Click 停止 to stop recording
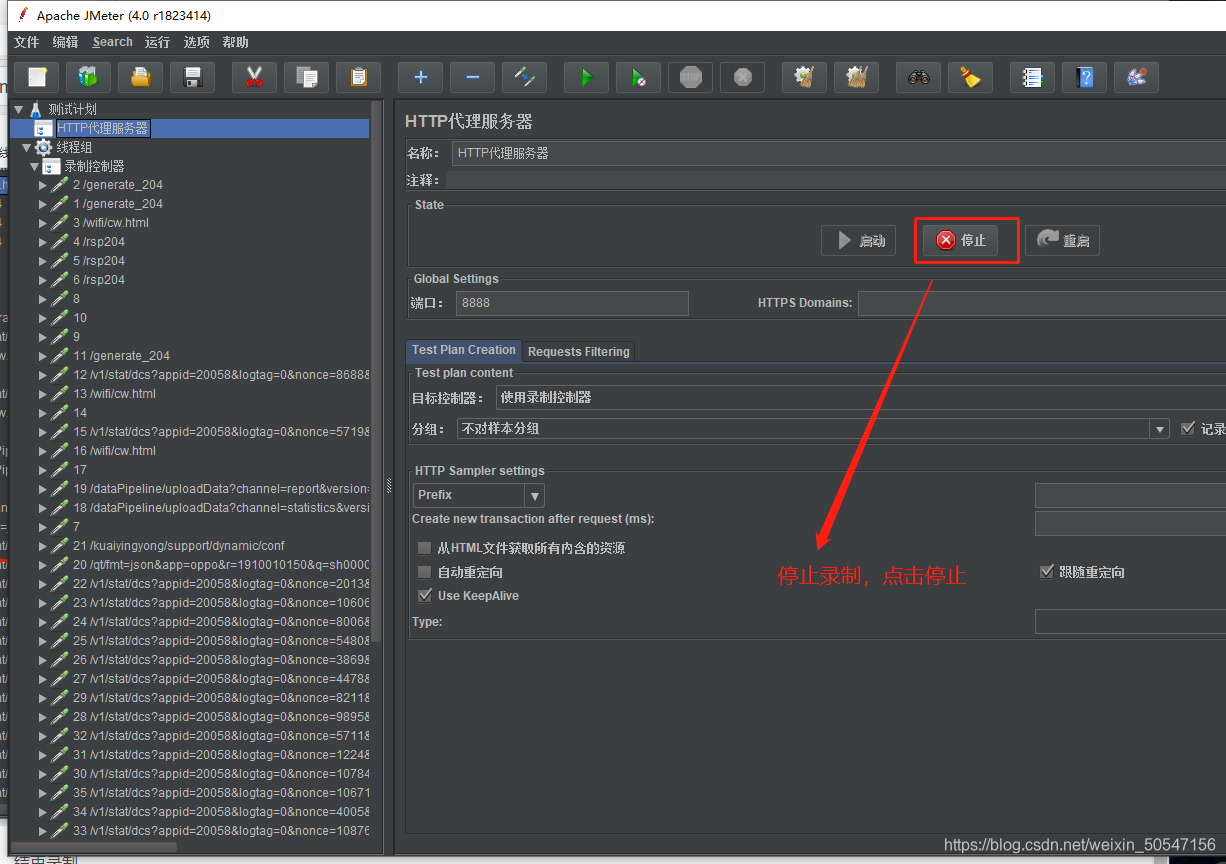Screen dimensions: 1226x864 tap(960, 240)
